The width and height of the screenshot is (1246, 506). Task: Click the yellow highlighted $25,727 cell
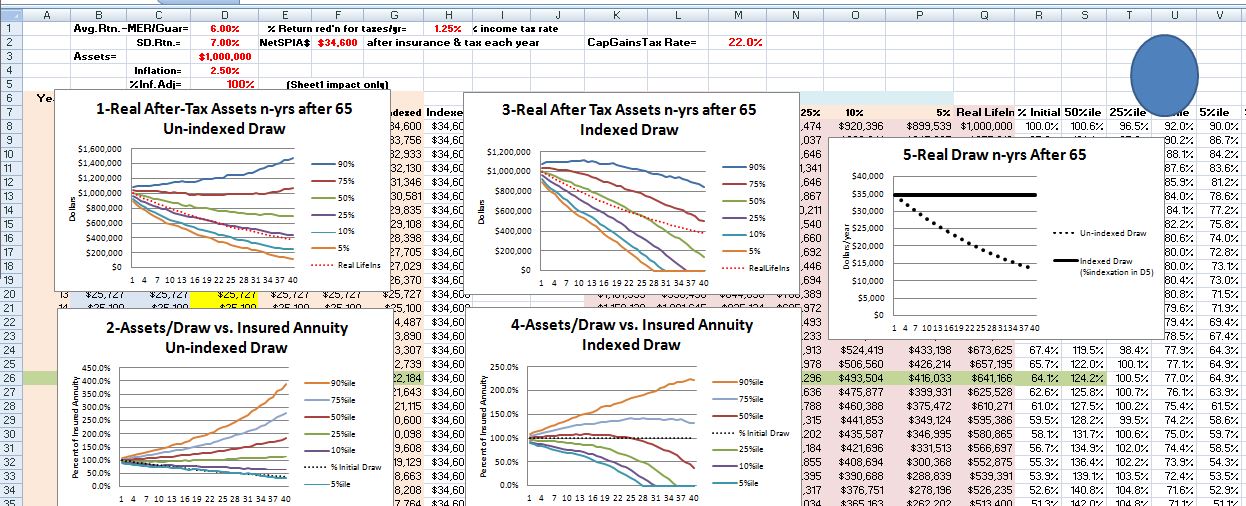coord(223,295)
